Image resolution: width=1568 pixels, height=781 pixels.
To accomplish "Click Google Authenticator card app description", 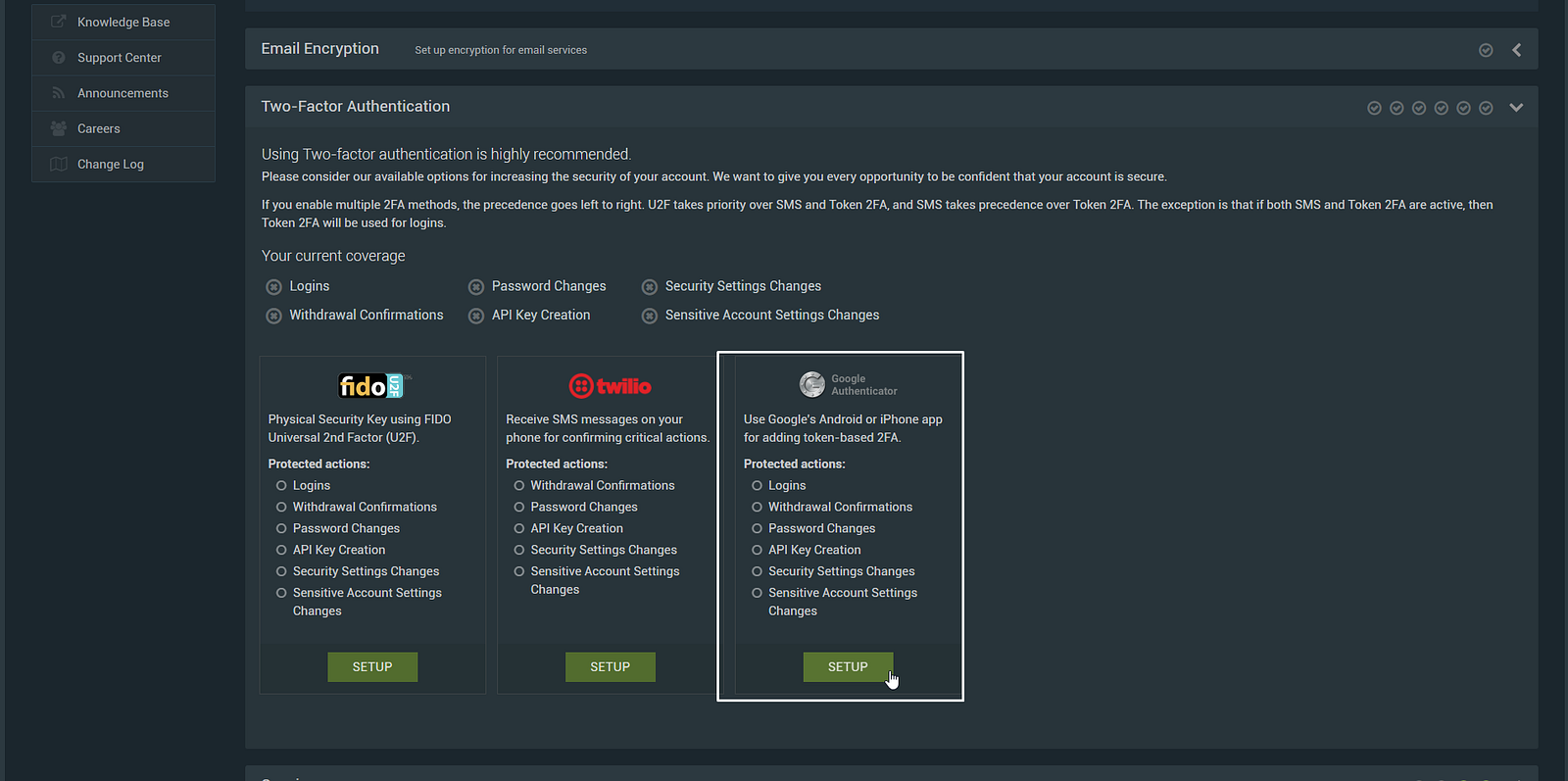I will 843,428.
